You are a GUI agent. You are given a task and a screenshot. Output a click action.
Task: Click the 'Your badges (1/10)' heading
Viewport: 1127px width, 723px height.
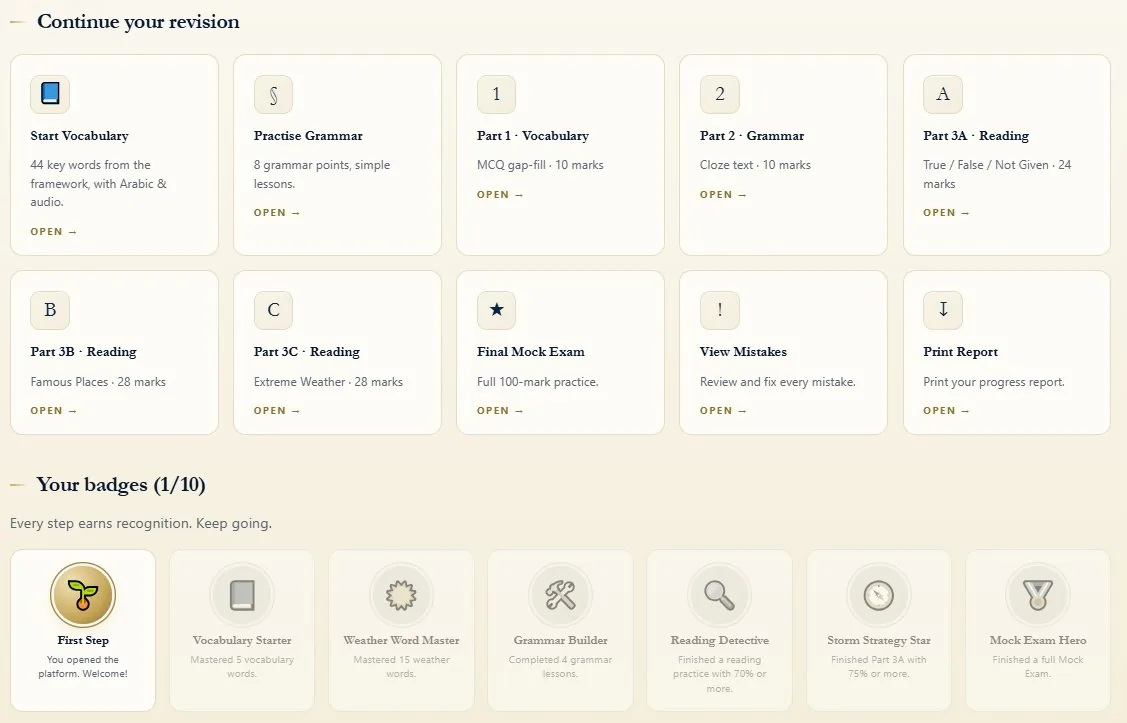click(121, 485)
